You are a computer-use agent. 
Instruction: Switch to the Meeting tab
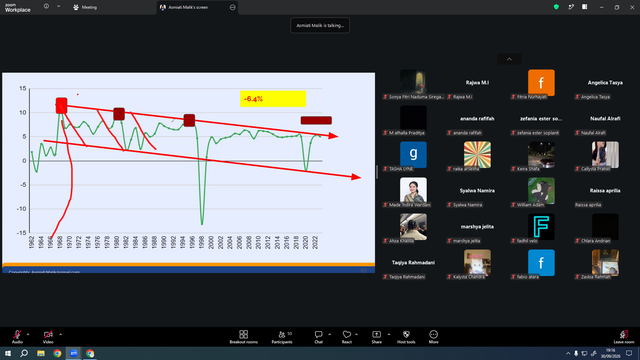pos(85,7)
